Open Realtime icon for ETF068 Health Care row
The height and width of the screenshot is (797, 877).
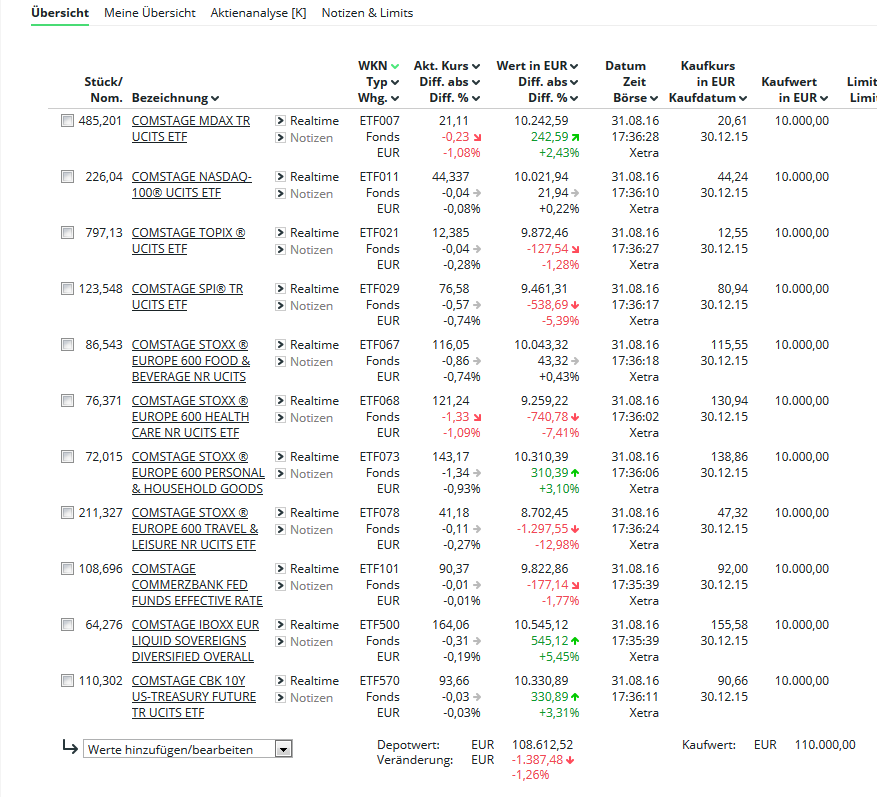(280, 401)
